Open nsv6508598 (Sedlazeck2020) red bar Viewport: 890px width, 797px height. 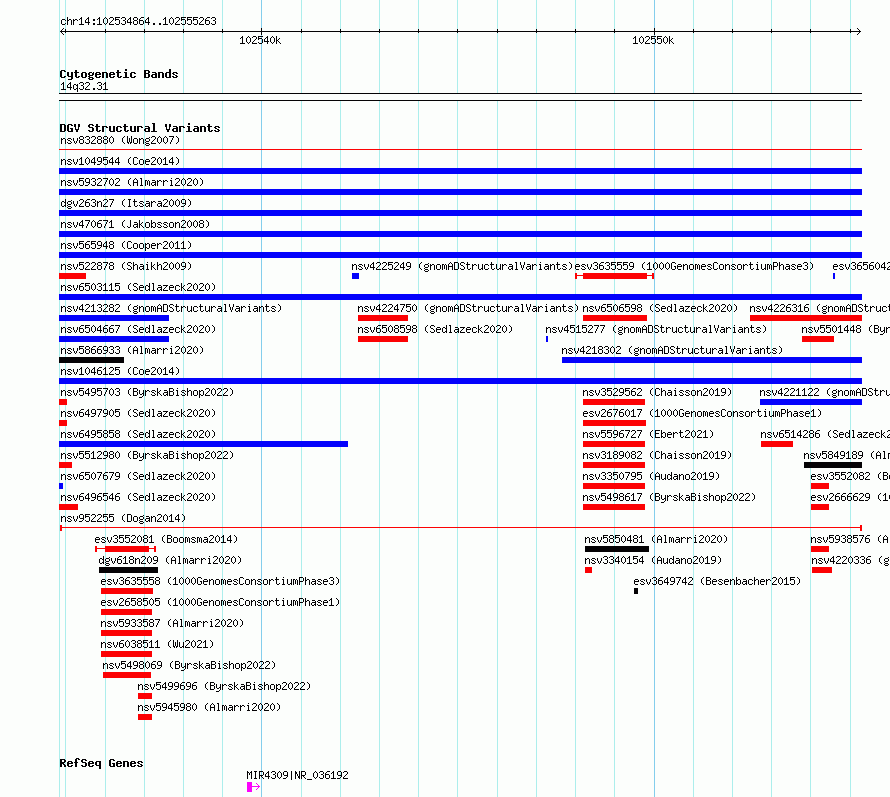(x=383, y=339)
